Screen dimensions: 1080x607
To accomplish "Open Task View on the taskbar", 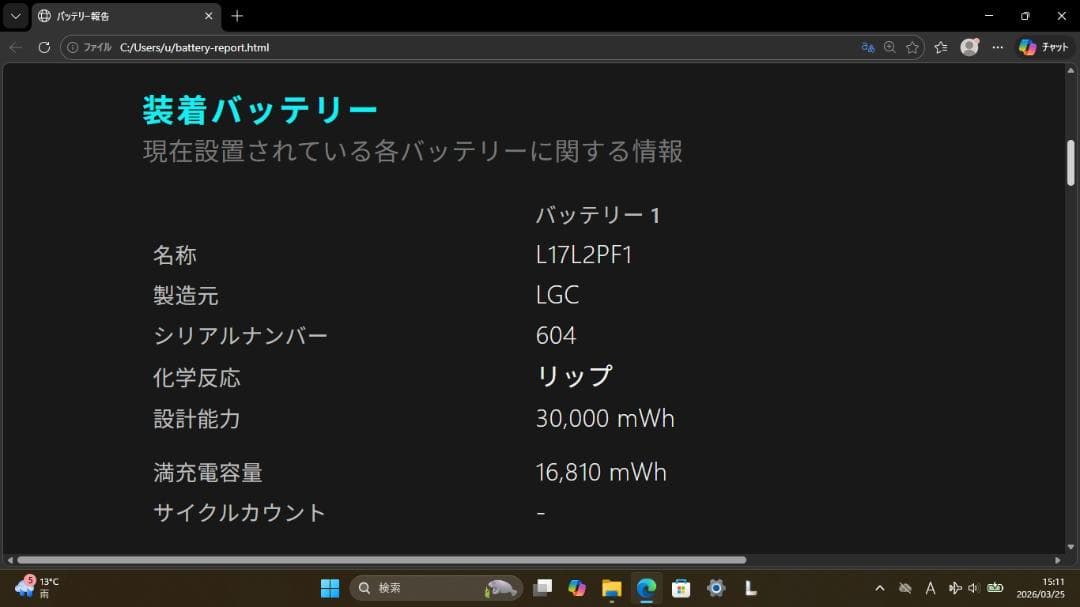I will click(543, 588).
